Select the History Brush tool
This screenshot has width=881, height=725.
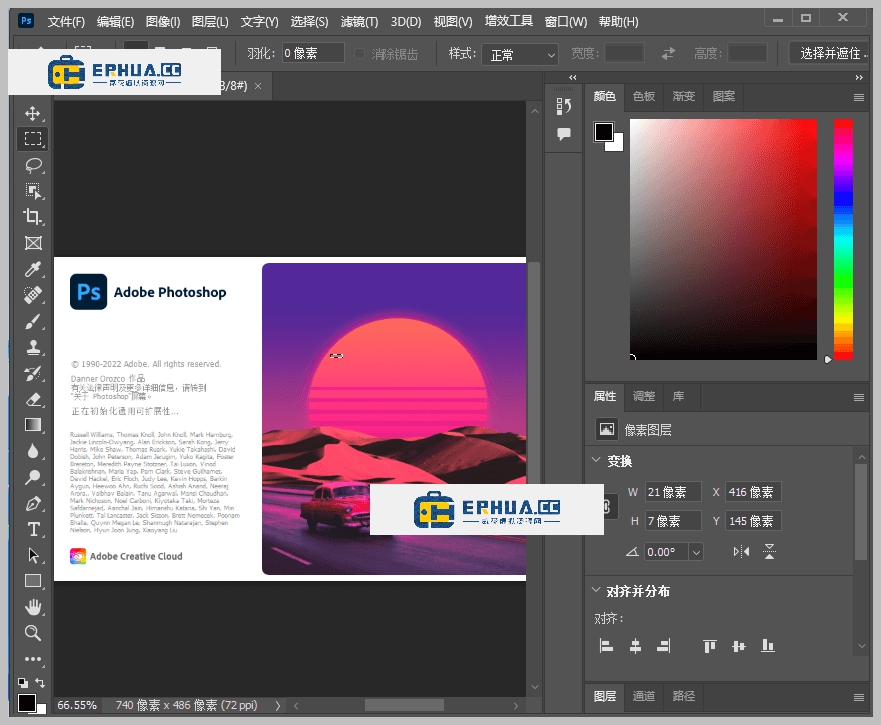[x=33, y=373]
